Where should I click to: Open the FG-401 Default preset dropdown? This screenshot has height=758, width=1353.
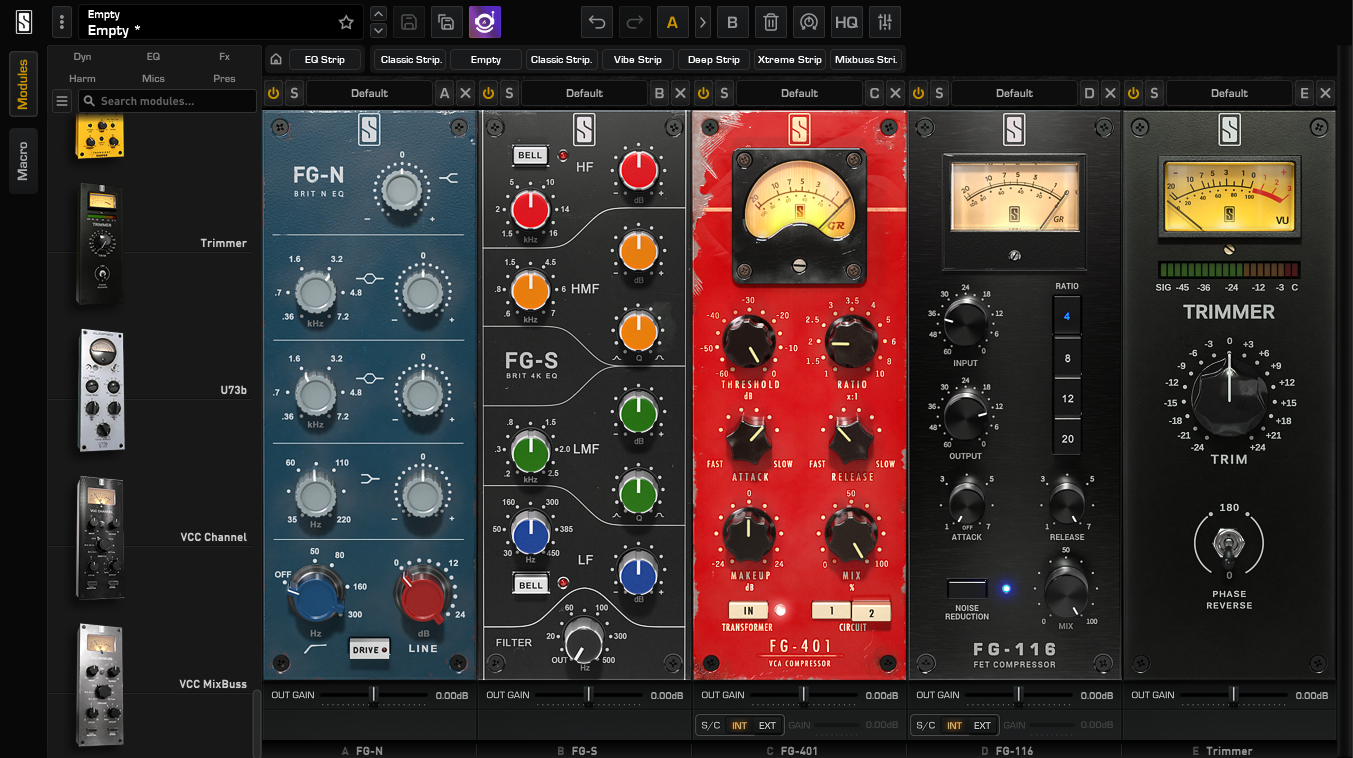799,93
